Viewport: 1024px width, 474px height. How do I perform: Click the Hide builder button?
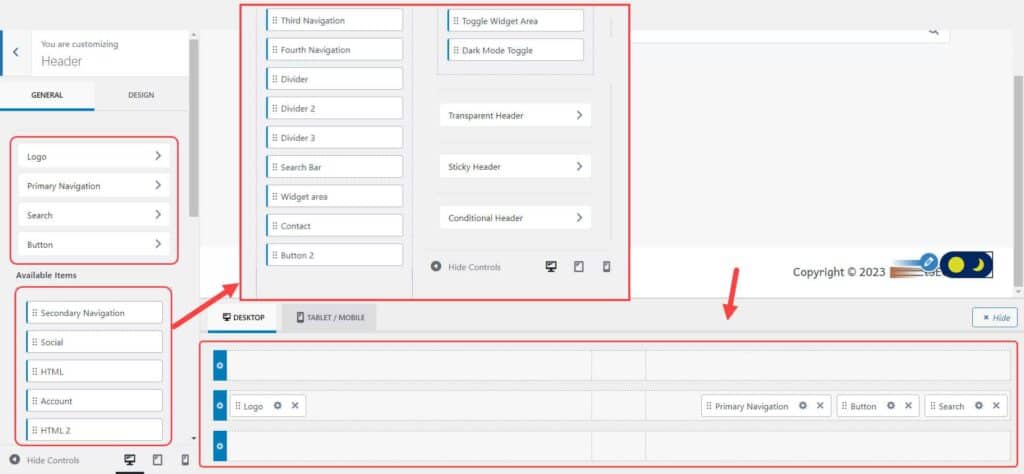[995, 317]
